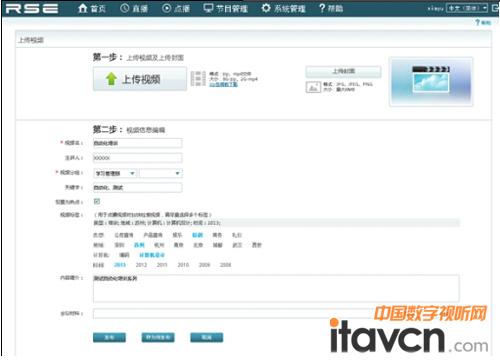The image size is (500, 361).
Task: Select the 2012 year tag
Action: pos(141,265)
